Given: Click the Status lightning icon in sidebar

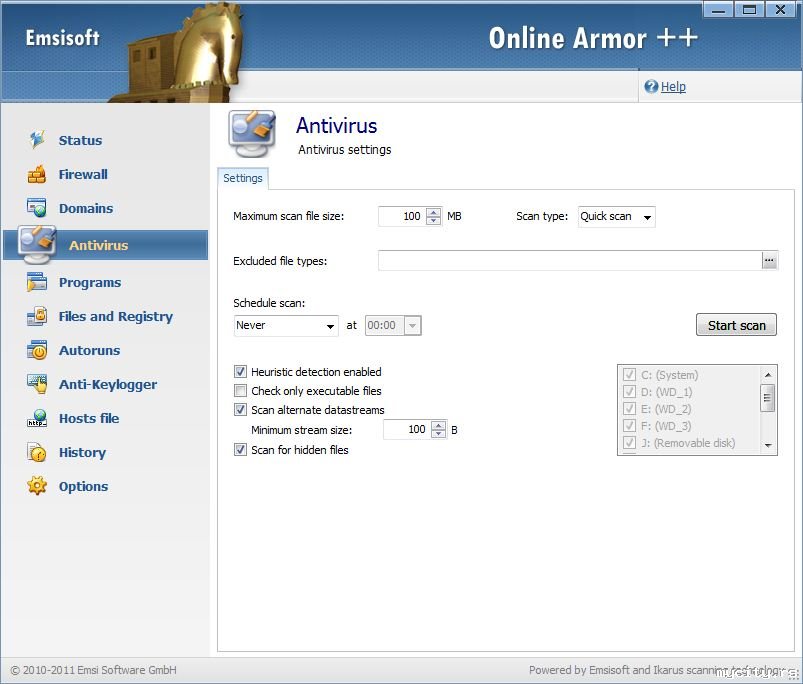Looking at the screenshot, I should (x=37, y=140).
